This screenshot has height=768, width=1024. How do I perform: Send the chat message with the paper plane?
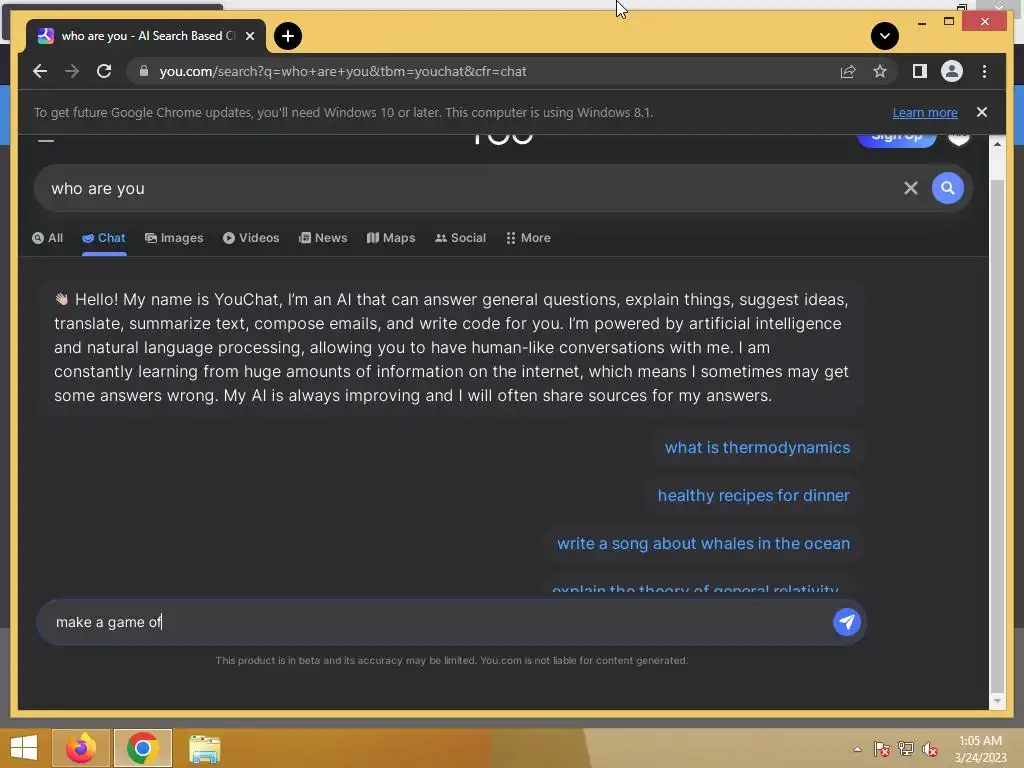(x=846, y=622)
